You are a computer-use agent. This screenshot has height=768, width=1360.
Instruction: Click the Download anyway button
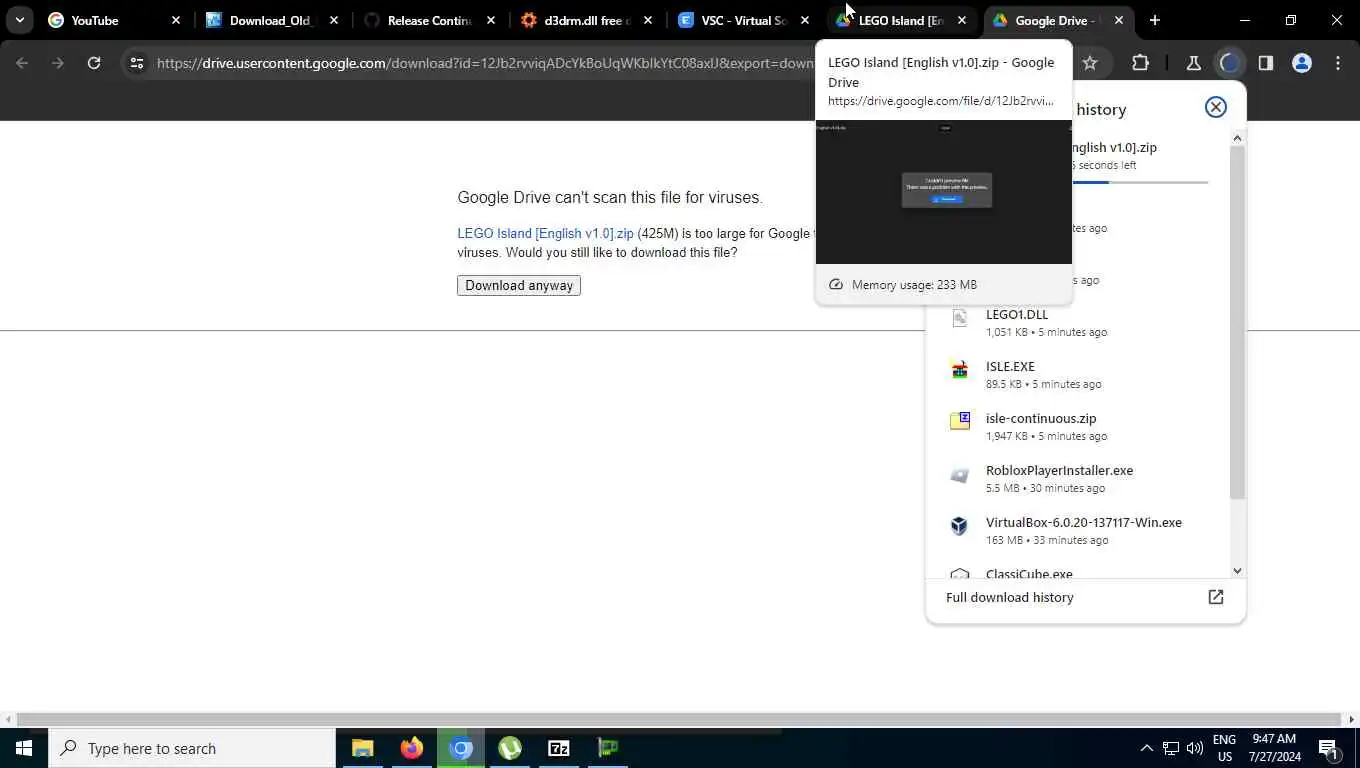pos(519,285)
